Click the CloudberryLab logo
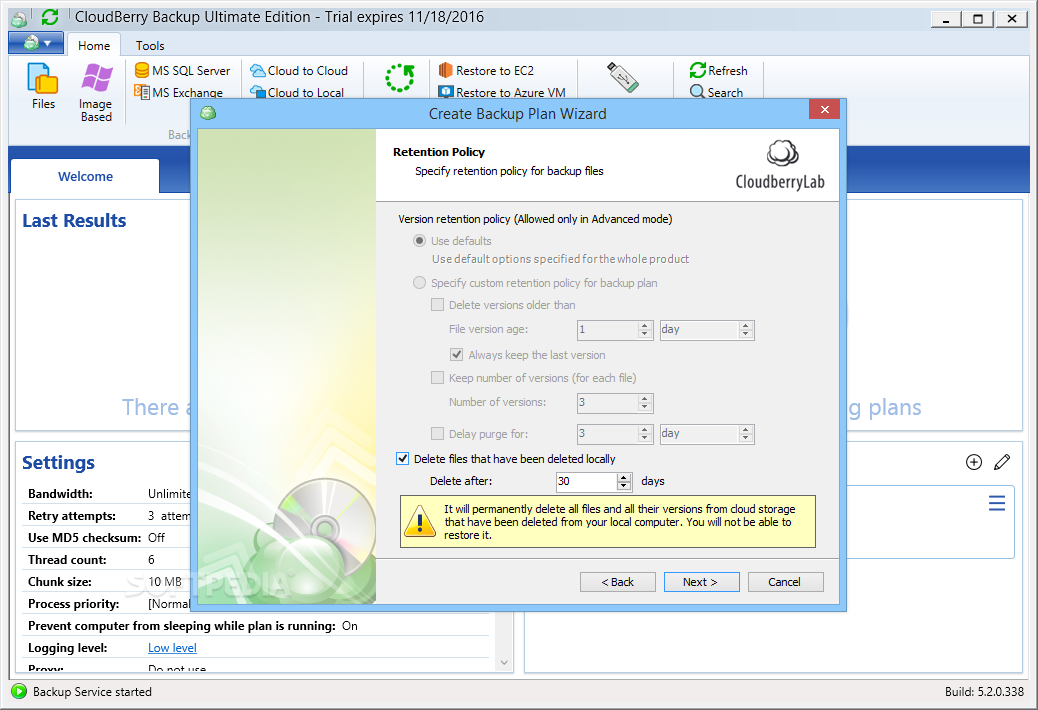Viewport: 1038px width, 710px height. [x=780, y=165]
